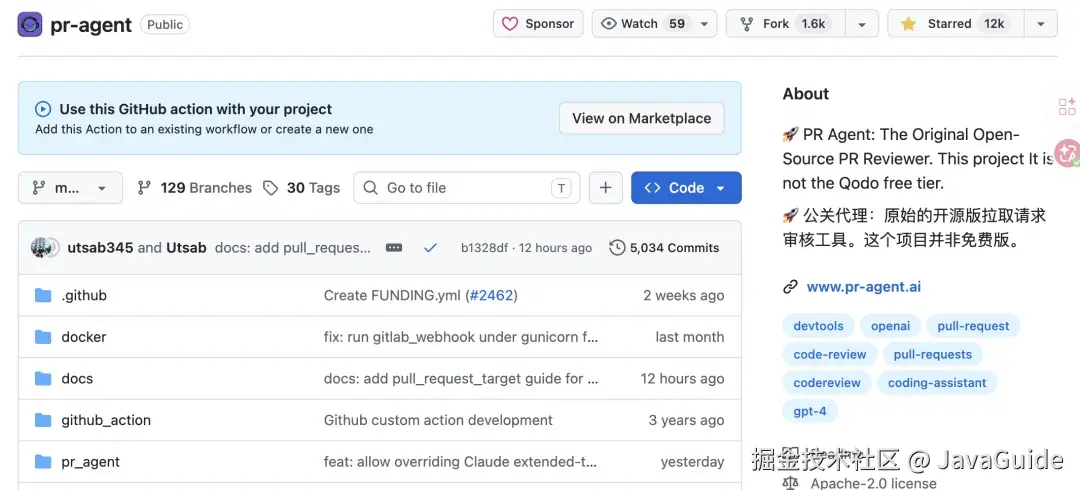Select the gpt-4 topic tag

coord(810,411)
